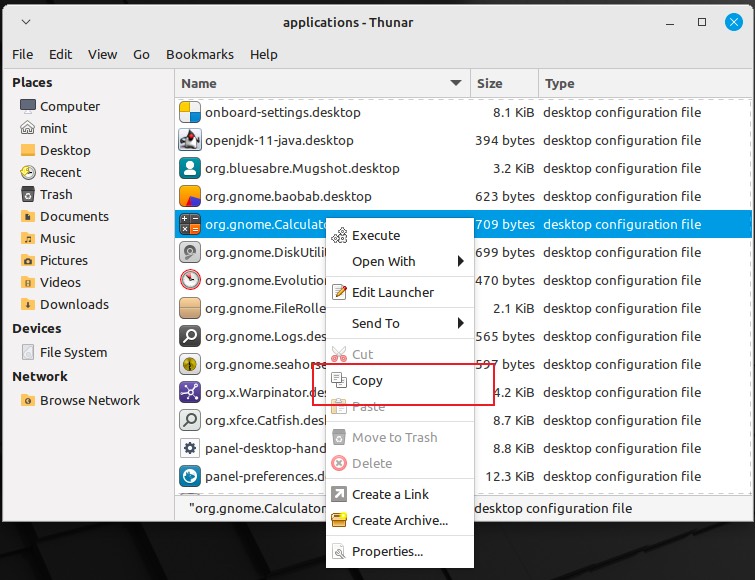Open Pictures folder in sidebar

tap(64, 260)
